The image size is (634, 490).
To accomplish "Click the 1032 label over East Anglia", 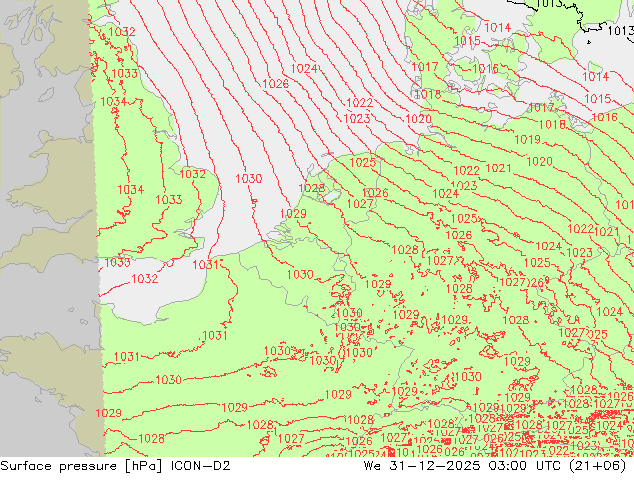I will [x=192, y=174].
